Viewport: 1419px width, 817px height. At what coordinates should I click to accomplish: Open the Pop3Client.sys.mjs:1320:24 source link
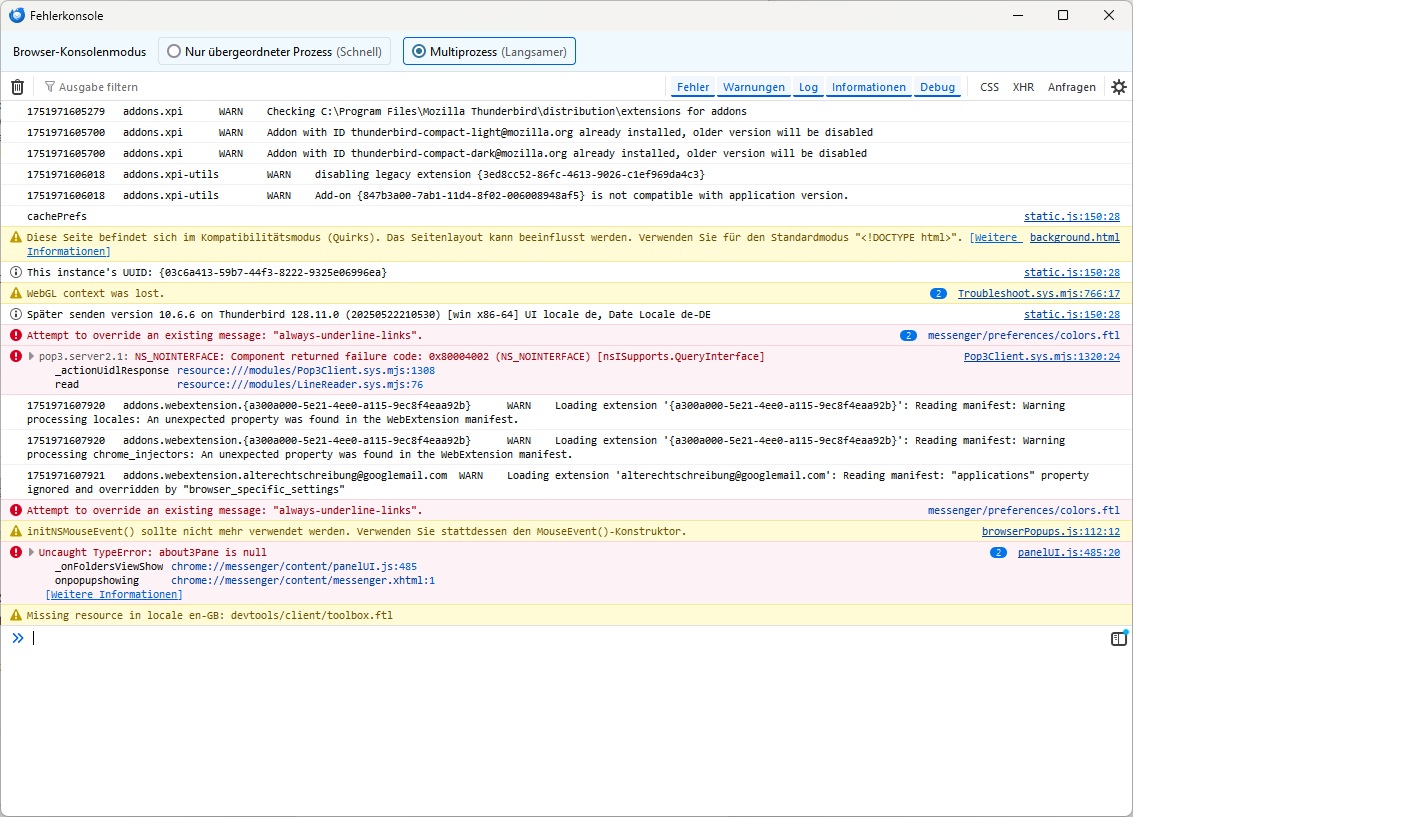tap(1041, 356)
